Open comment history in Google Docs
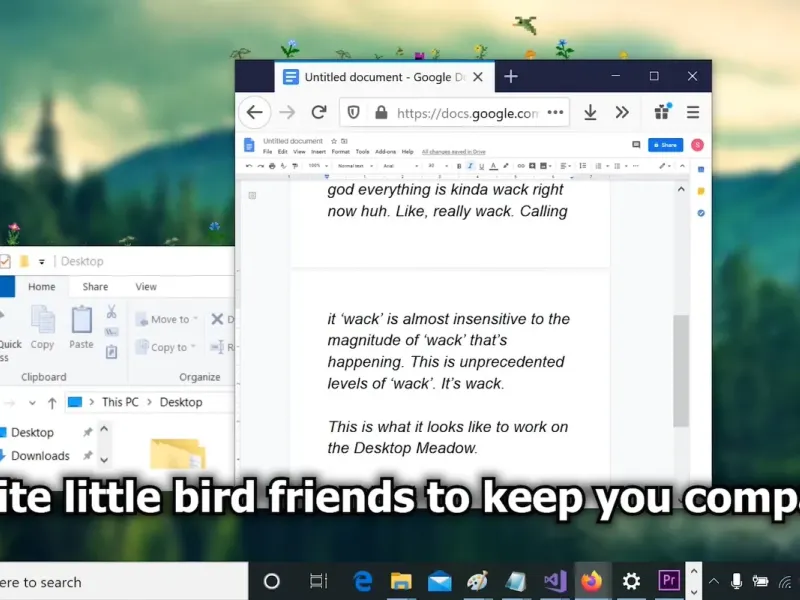 point(636,145)
